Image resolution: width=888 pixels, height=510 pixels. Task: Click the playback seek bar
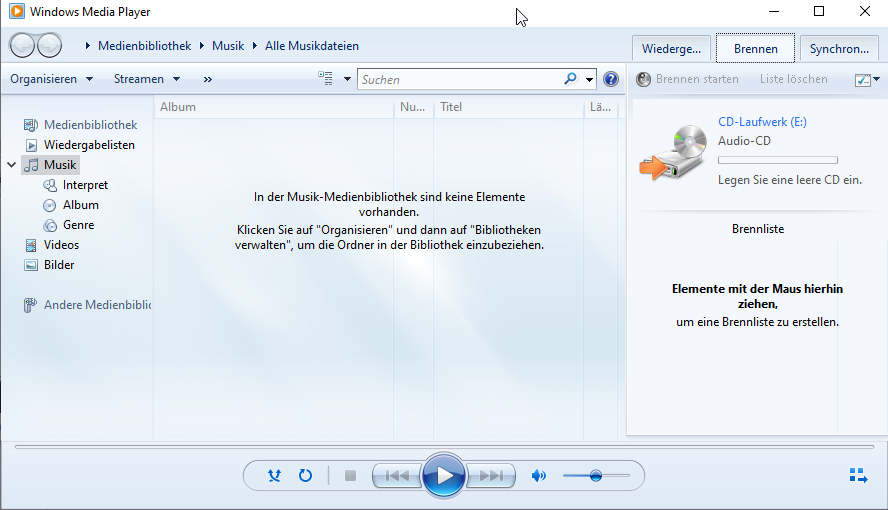(444, 447)
